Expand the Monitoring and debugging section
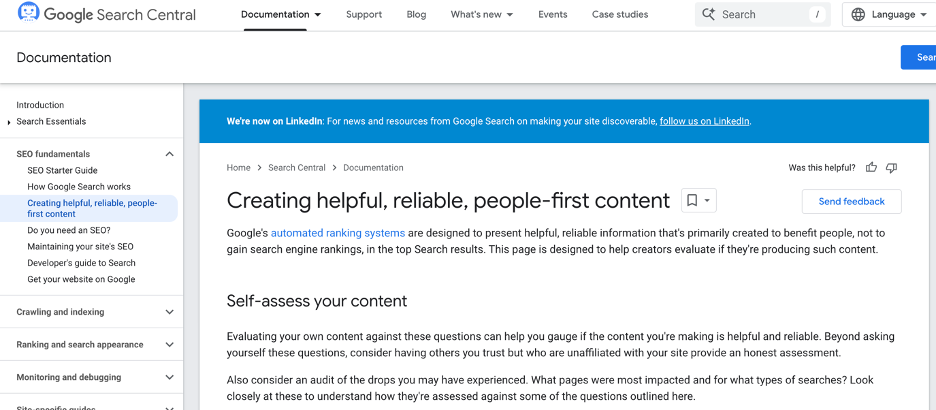Screen dimensions: 936x410 point(169,378)
